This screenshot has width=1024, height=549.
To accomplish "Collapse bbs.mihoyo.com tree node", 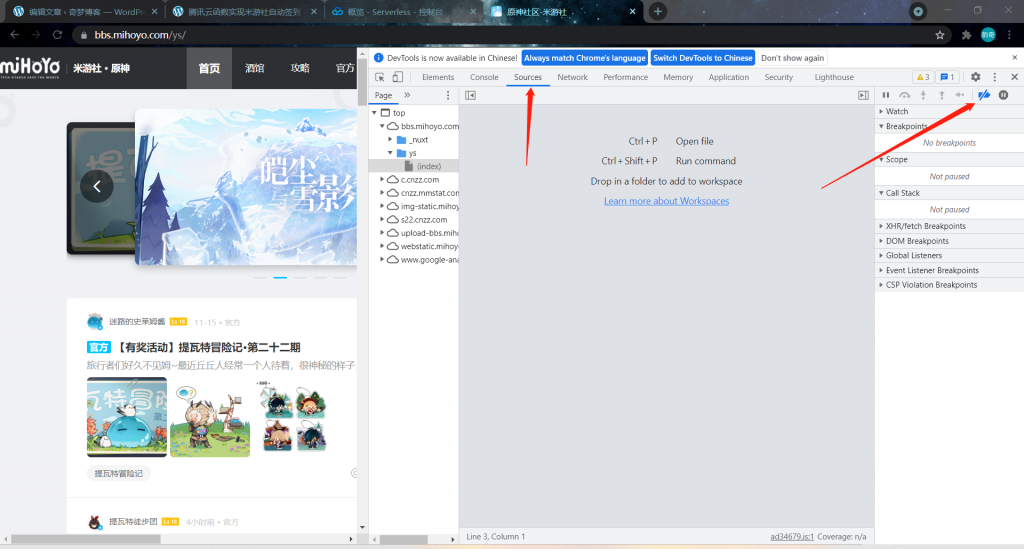I will (383, 126).
